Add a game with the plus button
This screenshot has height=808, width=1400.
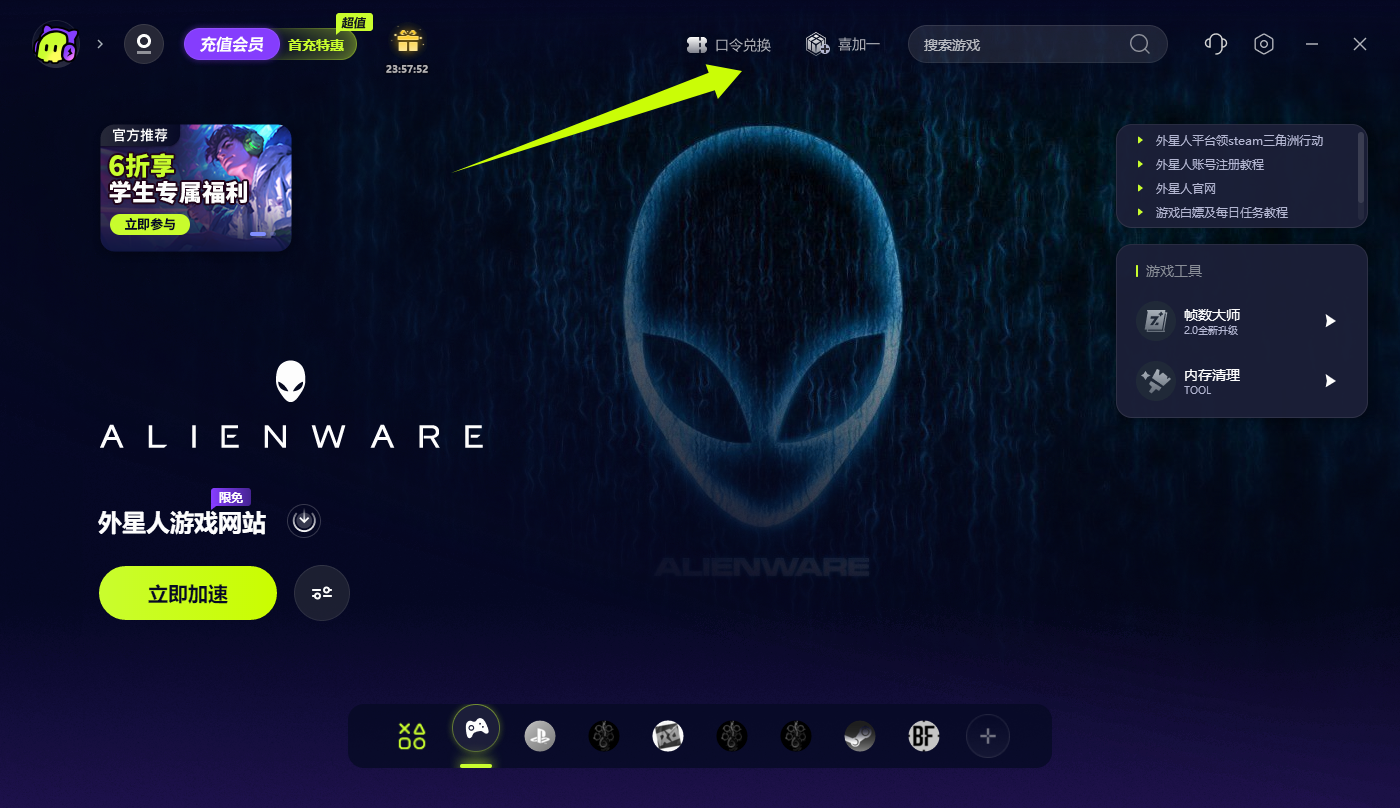point(988,737)
